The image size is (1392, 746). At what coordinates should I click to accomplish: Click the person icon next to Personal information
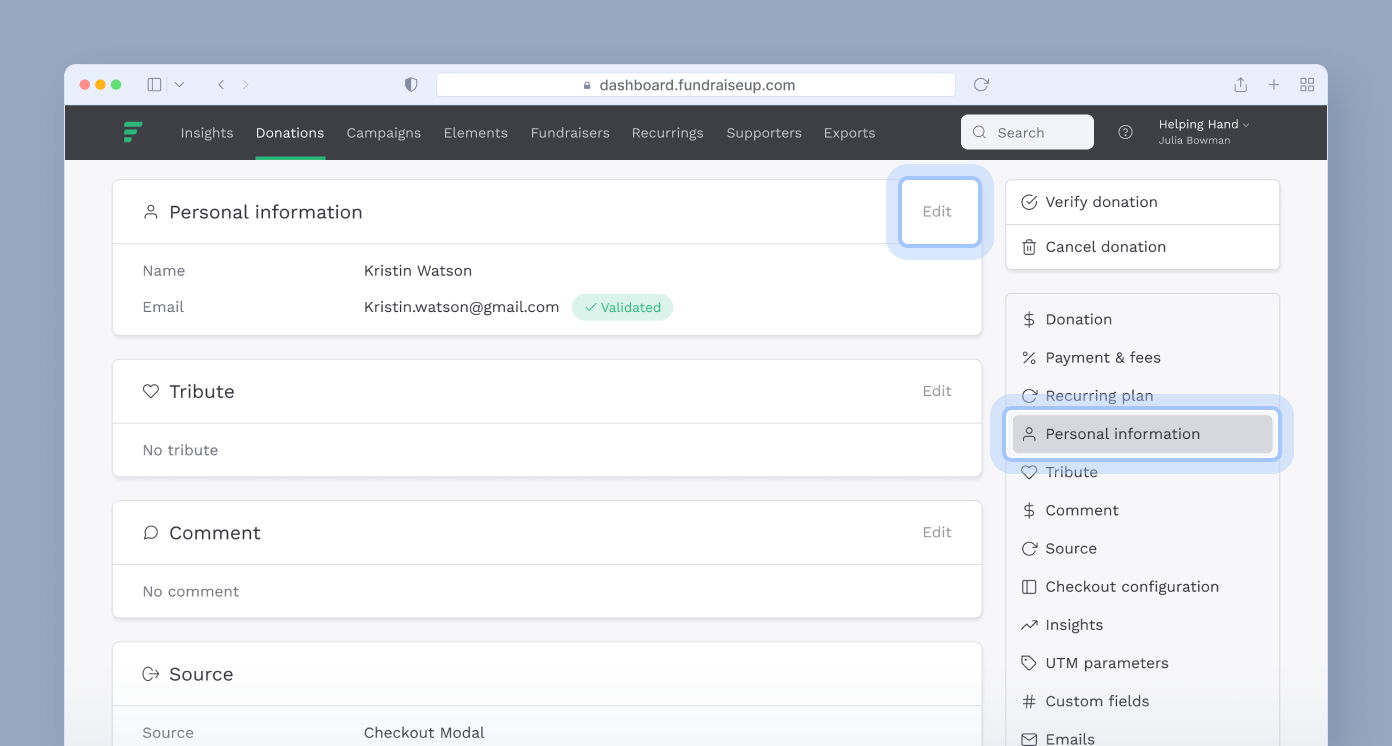coord(1029,433)
